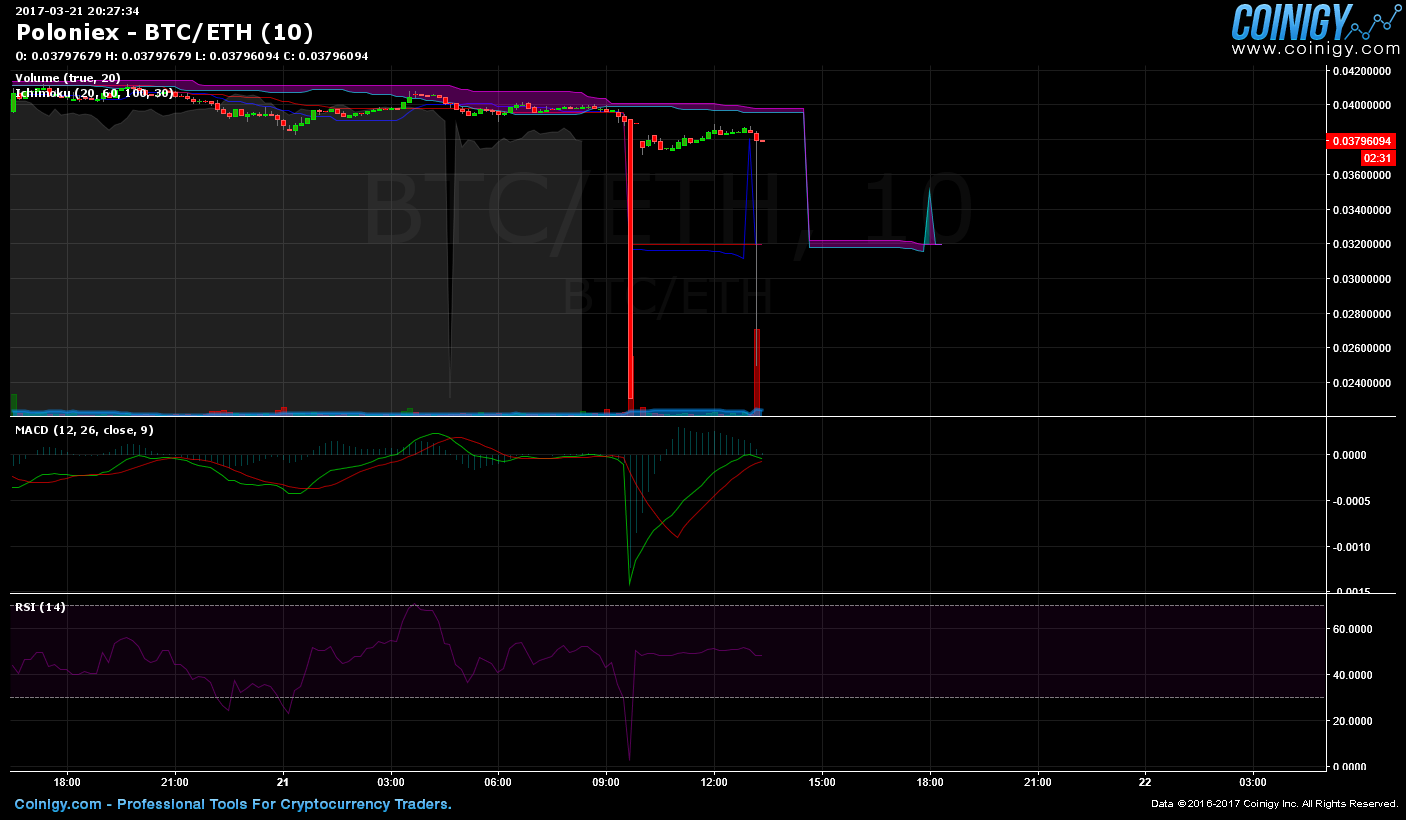1406x820 pixels.
Task: Select the Ichimoku (20, 60, 100, 30) label
Action: click(94, 92)
